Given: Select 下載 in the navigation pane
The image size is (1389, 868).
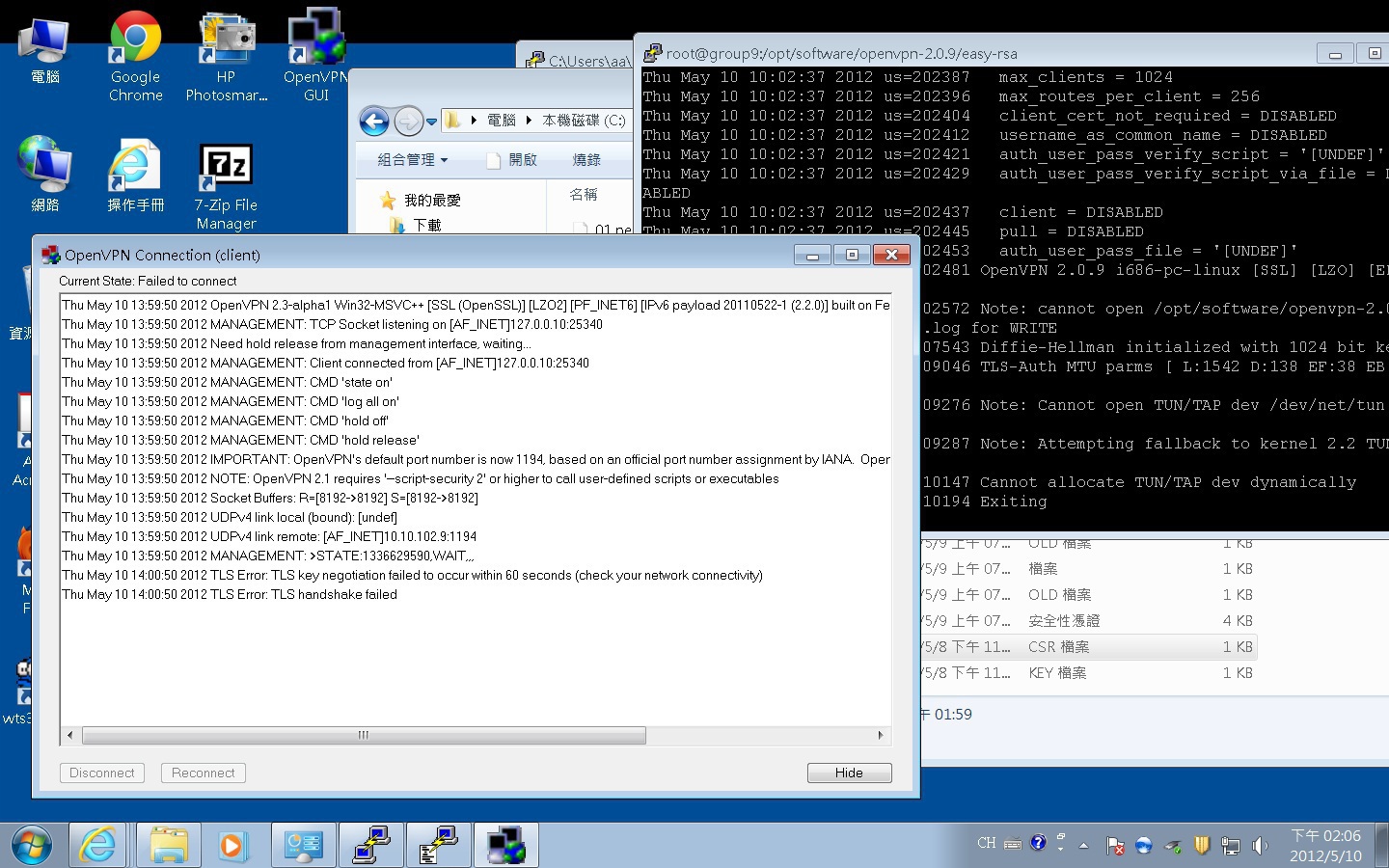Looking at the screenshot, I should (417, 225).
